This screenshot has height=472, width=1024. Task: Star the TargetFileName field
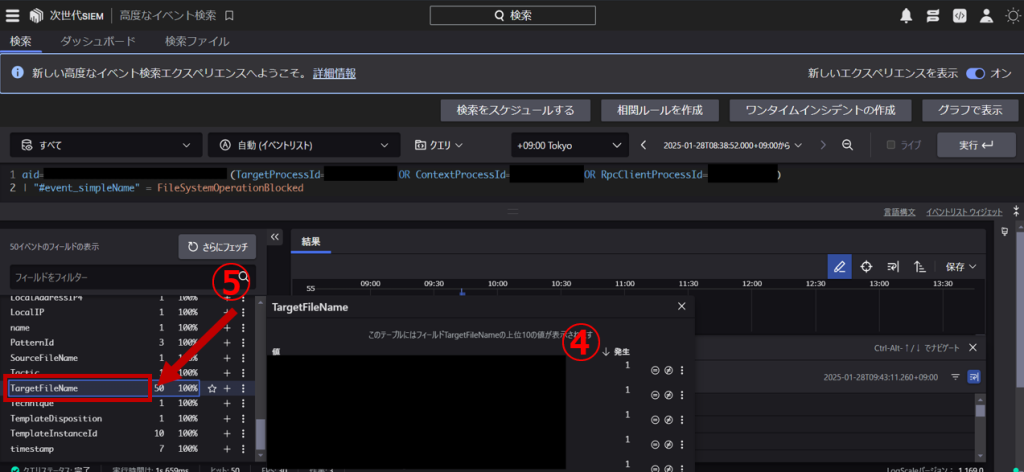212,388
